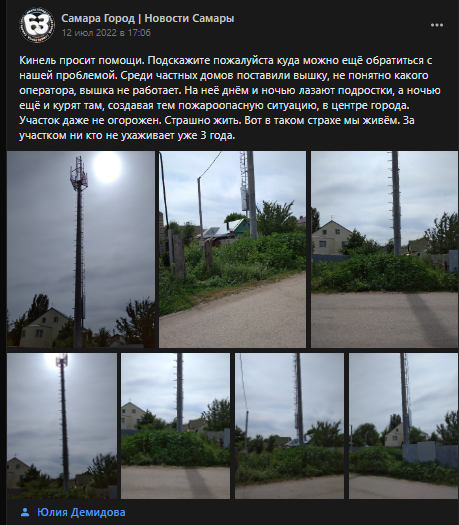Click the teal house with green roof in photo
Screen dimensions: 459x525
pos(239,228)
